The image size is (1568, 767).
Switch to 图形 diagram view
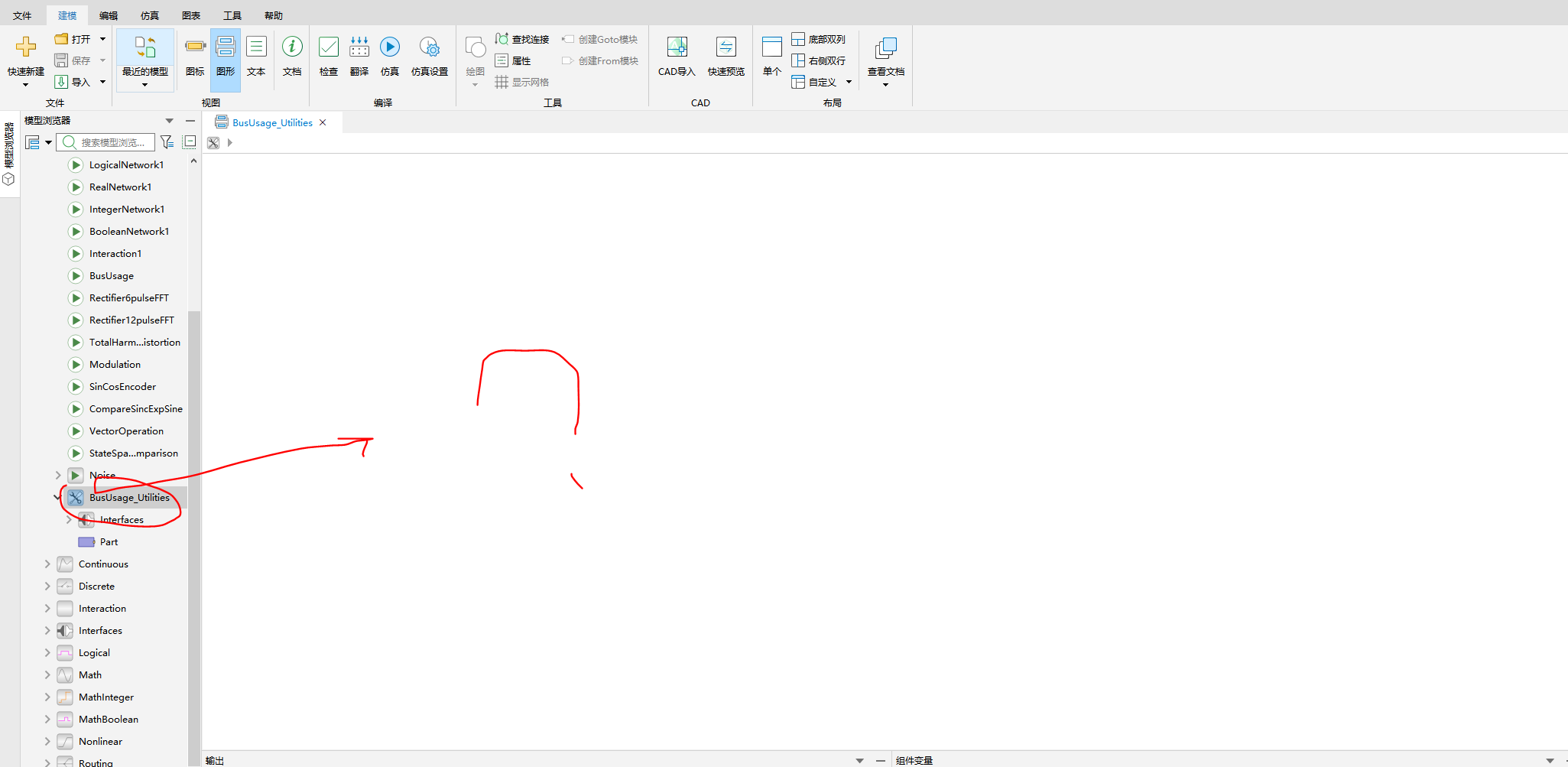tap(226, 60)
